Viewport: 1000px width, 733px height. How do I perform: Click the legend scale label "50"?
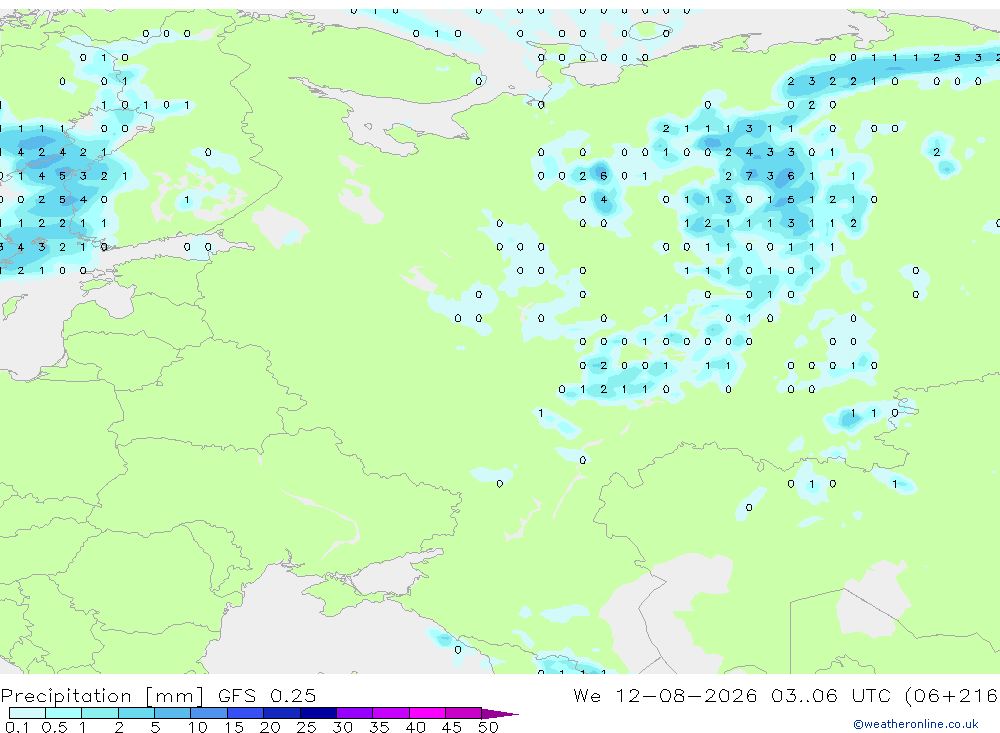[488, 727]
